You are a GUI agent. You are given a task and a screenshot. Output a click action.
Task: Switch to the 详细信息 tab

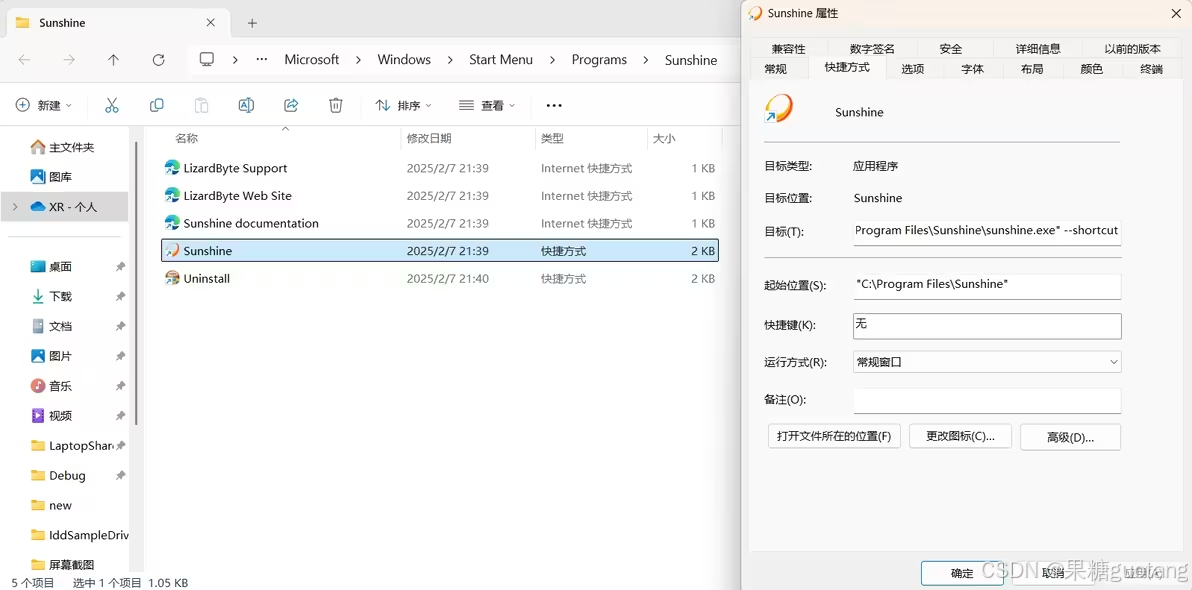(1038, 49)
